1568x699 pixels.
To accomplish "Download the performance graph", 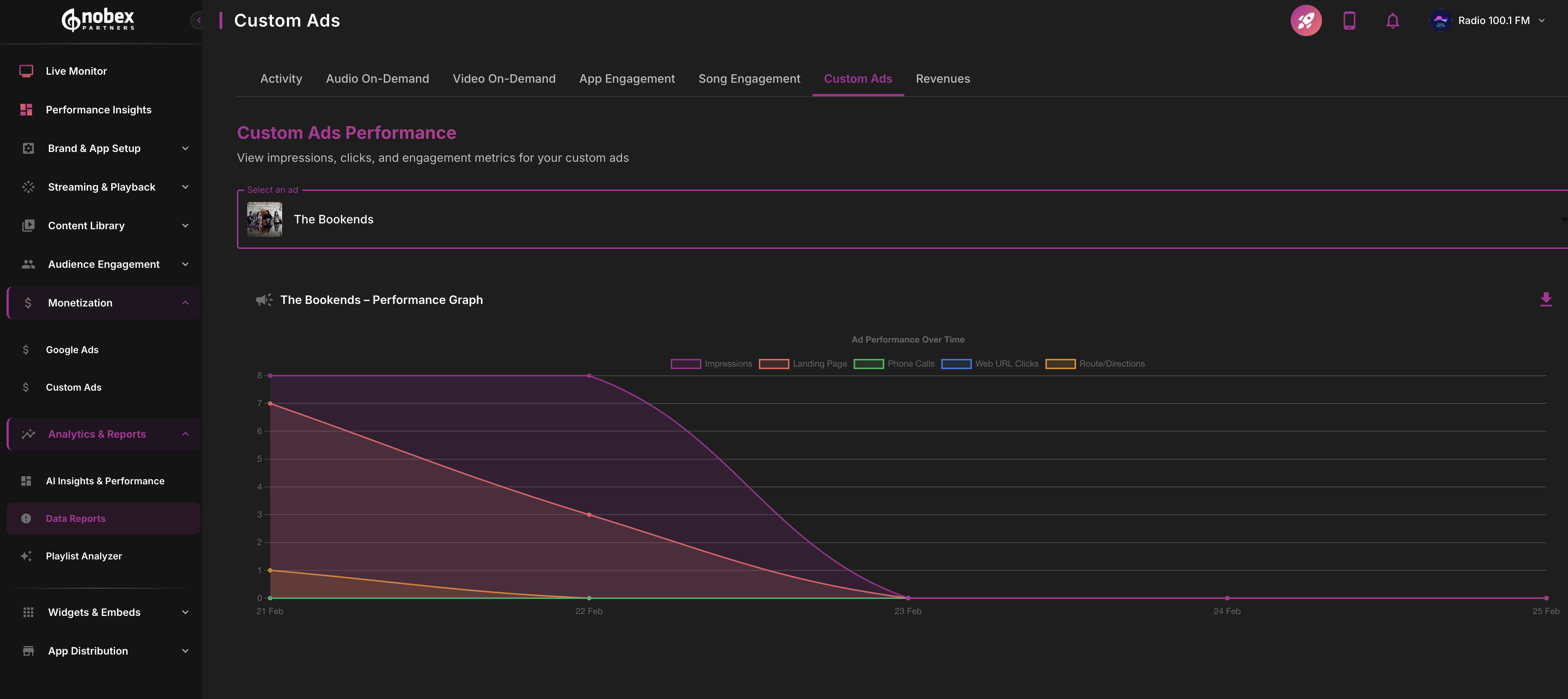I will click(1545, 300).
